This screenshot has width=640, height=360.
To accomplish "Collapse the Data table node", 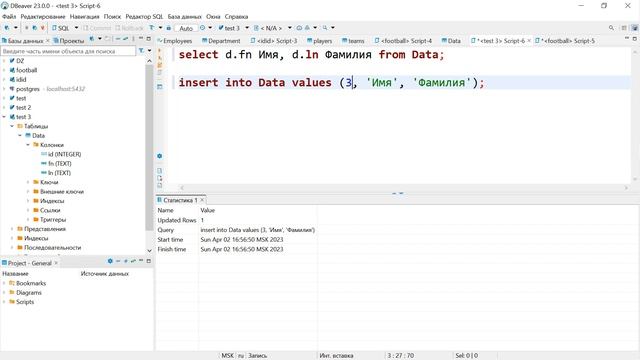I will coord(20,136).
